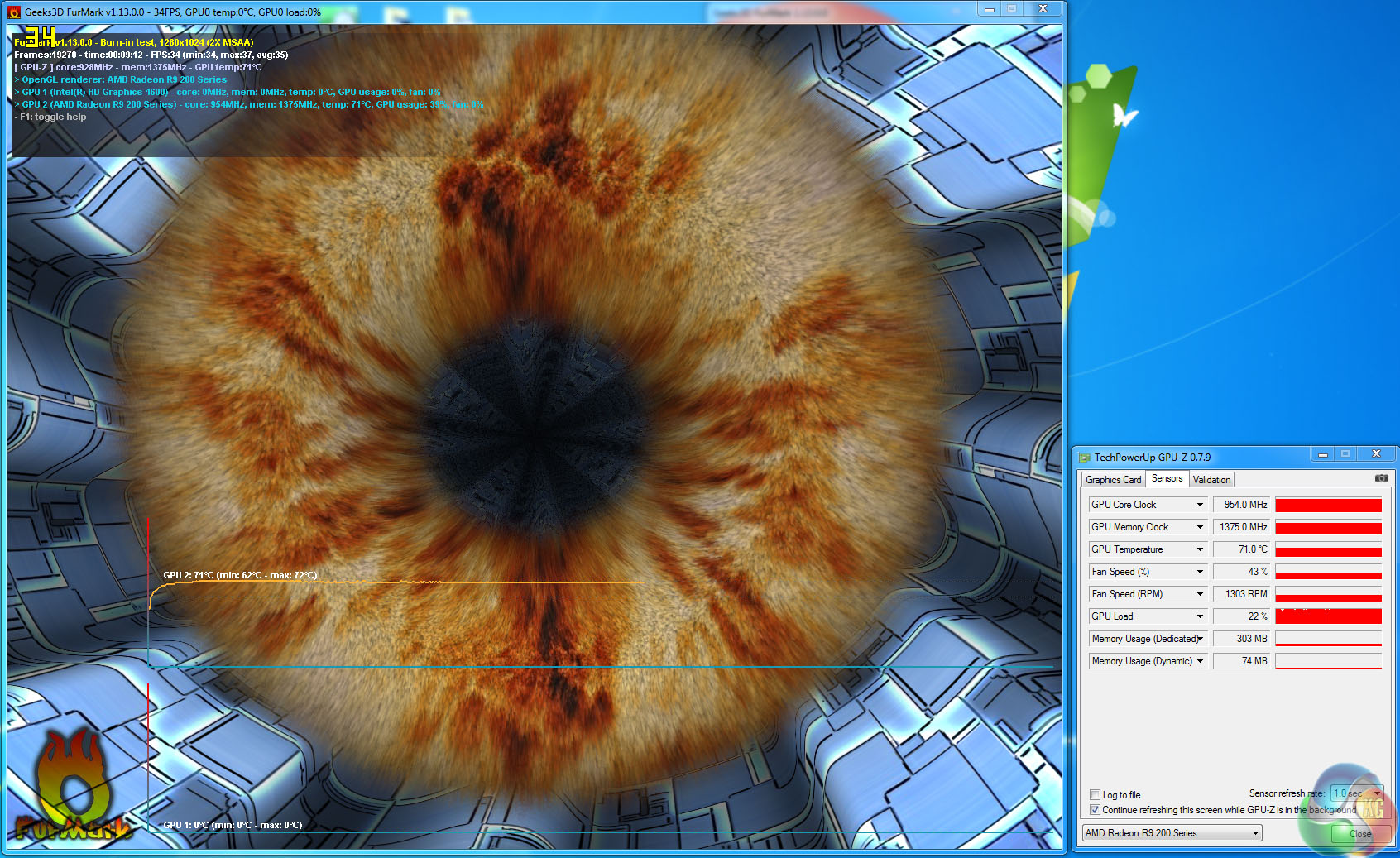
Task: Open the GPU Memory Clock sensor dropdown
Action: click(1200, 527)
